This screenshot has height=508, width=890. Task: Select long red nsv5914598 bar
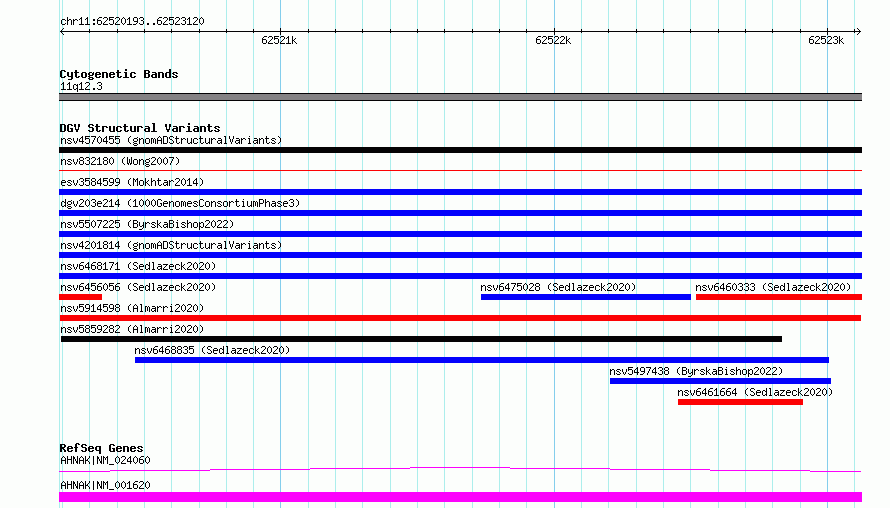tap(460, 318)
